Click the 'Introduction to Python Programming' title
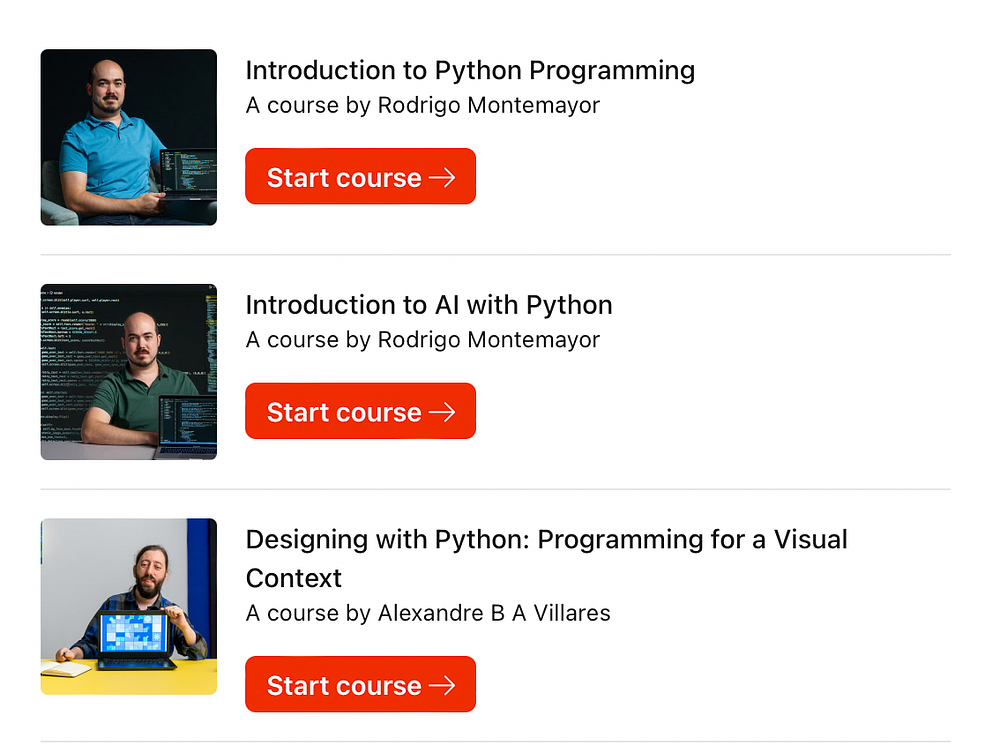Image resolution: width=1000 pixels, height=744 pixels. (x=470, y=71)
